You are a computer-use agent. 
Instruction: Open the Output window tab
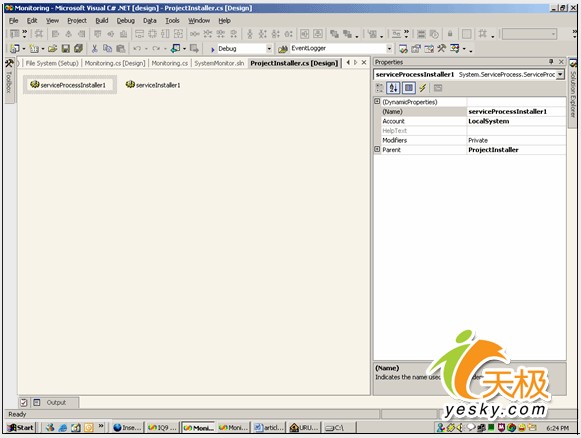pos(56,402)
